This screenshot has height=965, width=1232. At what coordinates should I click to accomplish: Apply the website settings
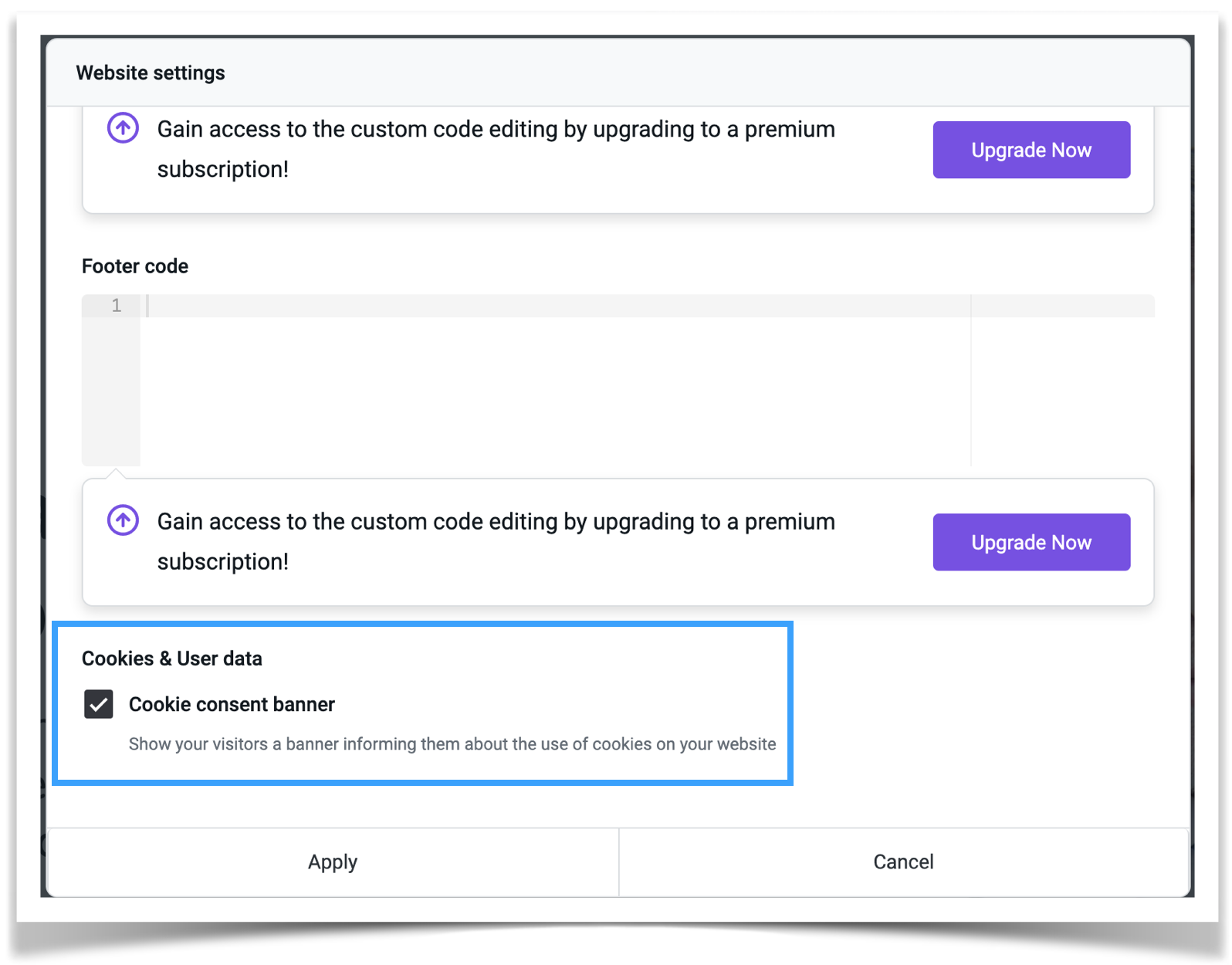(333, 862)
